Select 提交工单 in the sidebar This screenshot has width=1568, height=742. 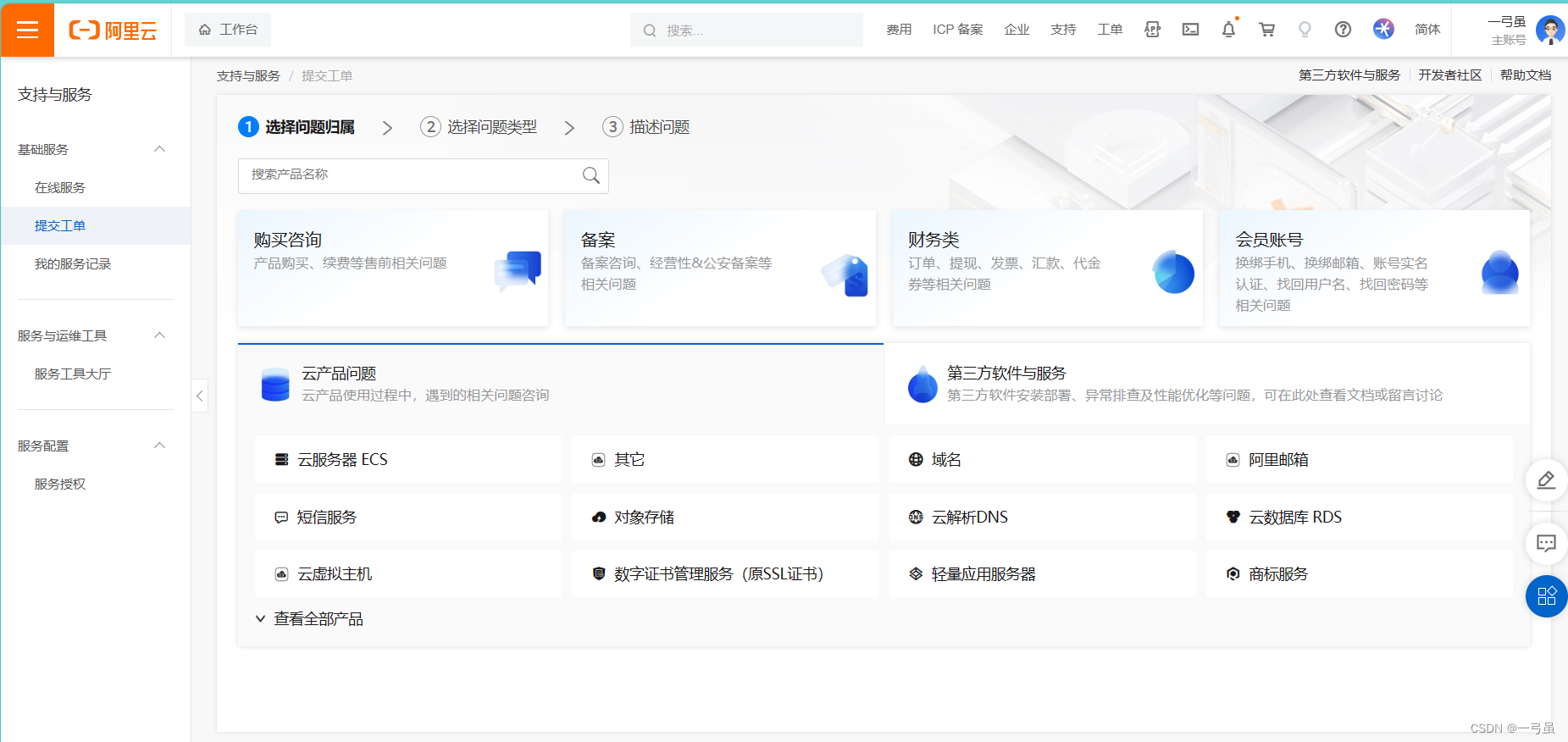[96, 225]
